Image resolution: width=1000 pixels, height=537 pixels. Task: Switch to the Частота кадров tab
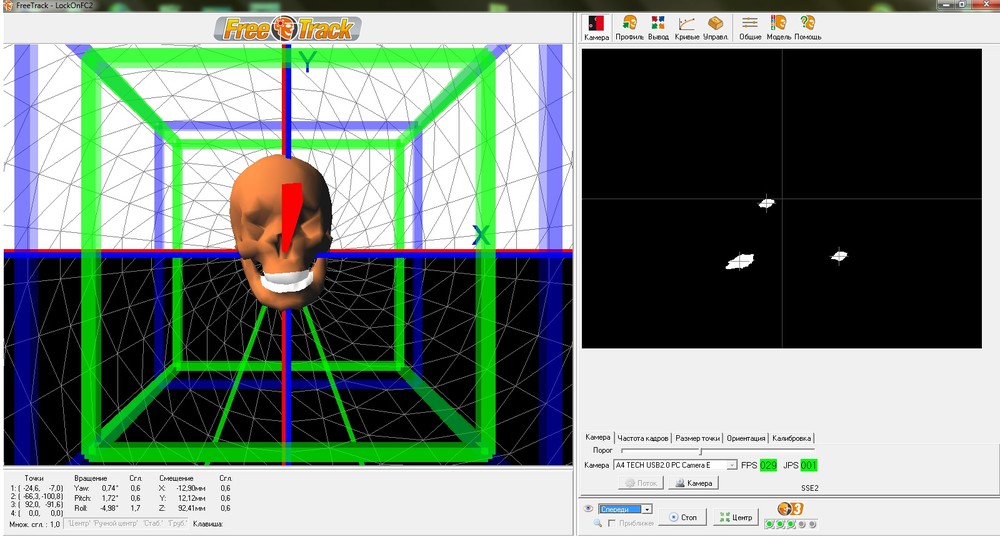[x=643, y=438]
